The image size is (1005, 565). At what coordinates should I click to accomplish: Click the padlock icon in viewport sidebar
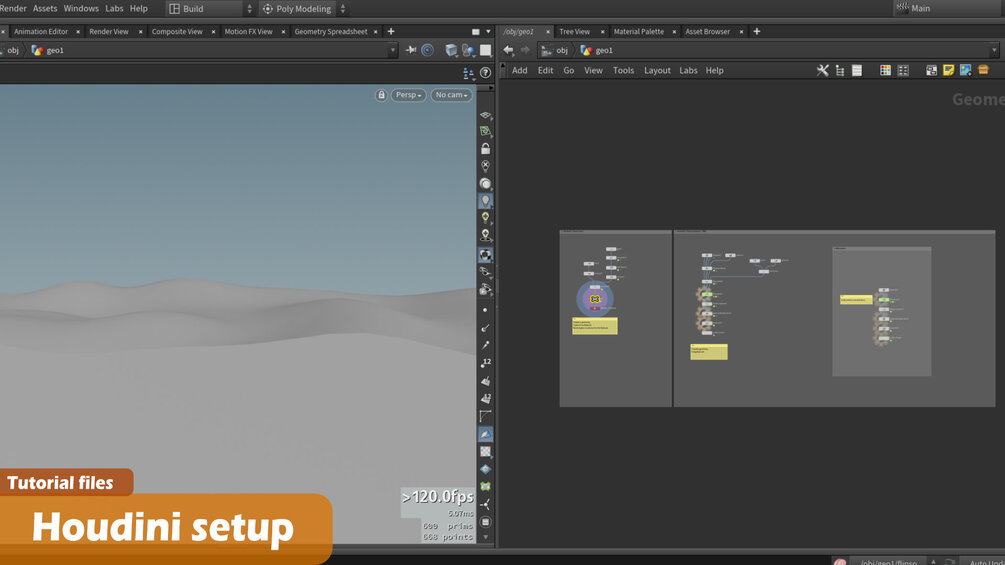point(485,149)
